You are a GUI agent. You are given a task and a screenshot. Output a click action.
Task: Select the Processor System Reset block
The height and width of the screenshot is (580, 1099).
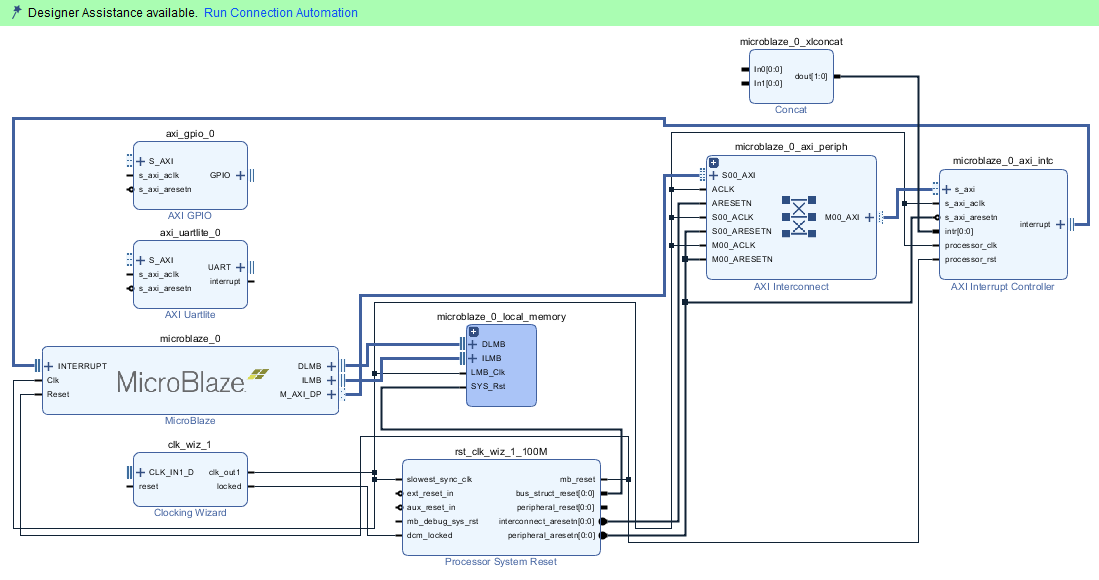pyautogui.click(x=500, y=507)
